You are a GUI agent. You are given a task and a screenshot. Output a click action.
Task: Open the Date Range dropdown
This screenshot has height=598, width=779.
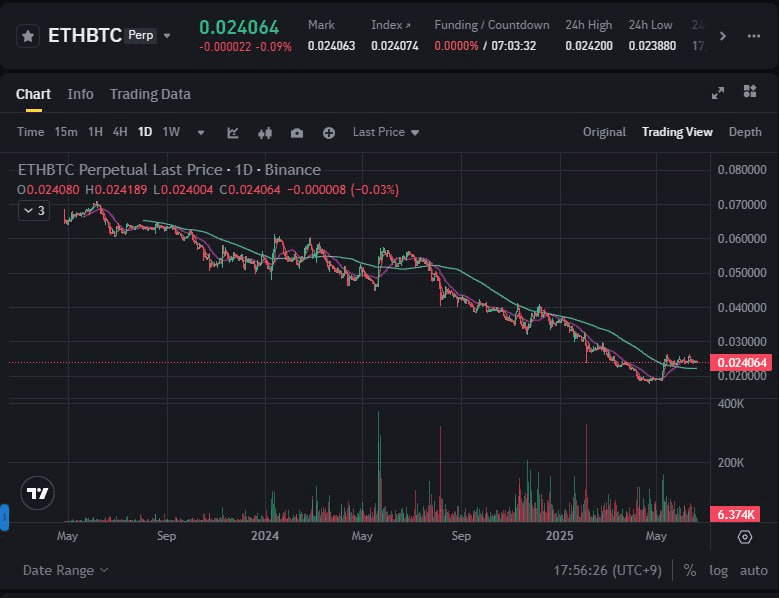point(65,570)
